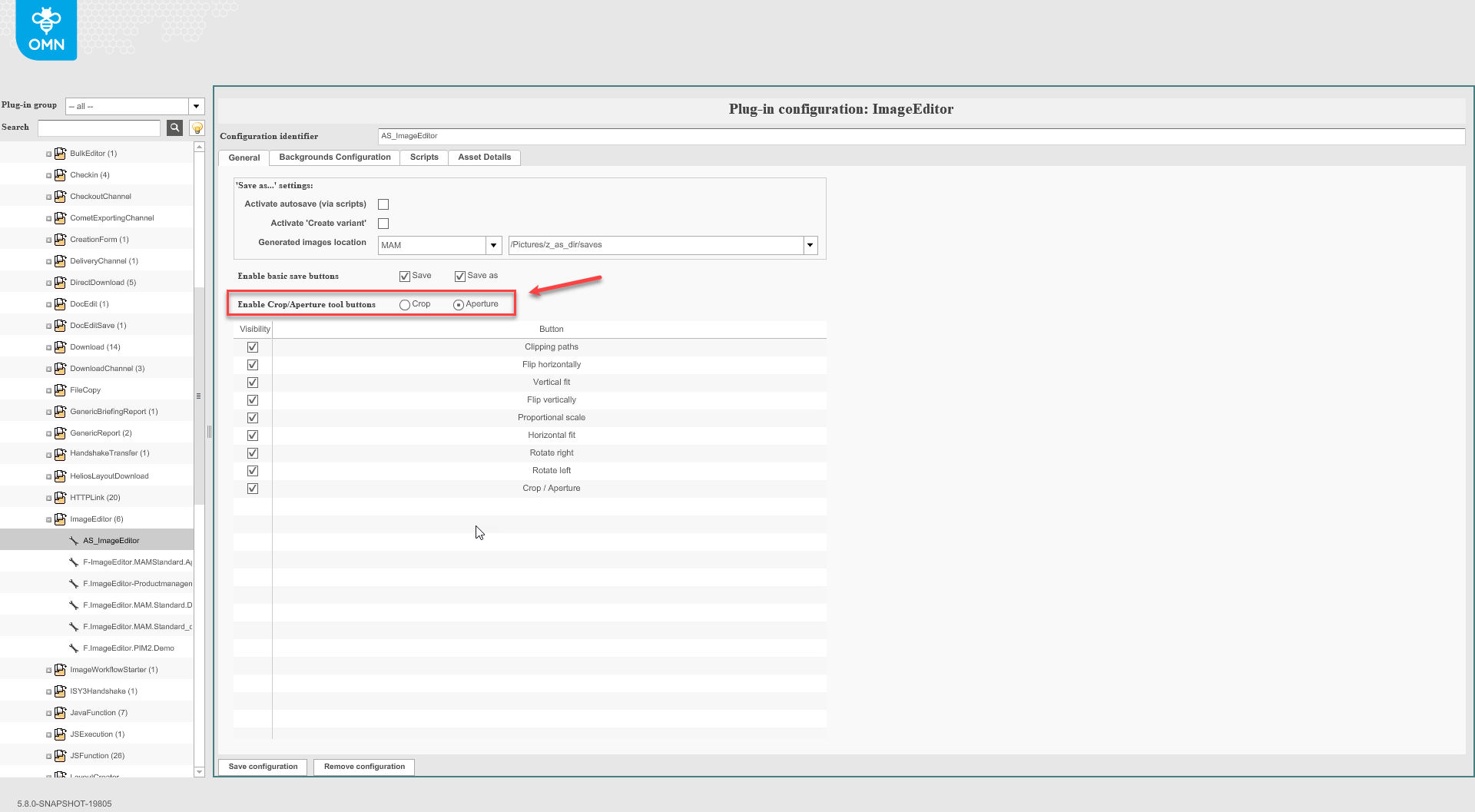The height and width of the screenshot is (812, 1475).
Task: Click the Remove configuration button
Action: coord(363,767)
